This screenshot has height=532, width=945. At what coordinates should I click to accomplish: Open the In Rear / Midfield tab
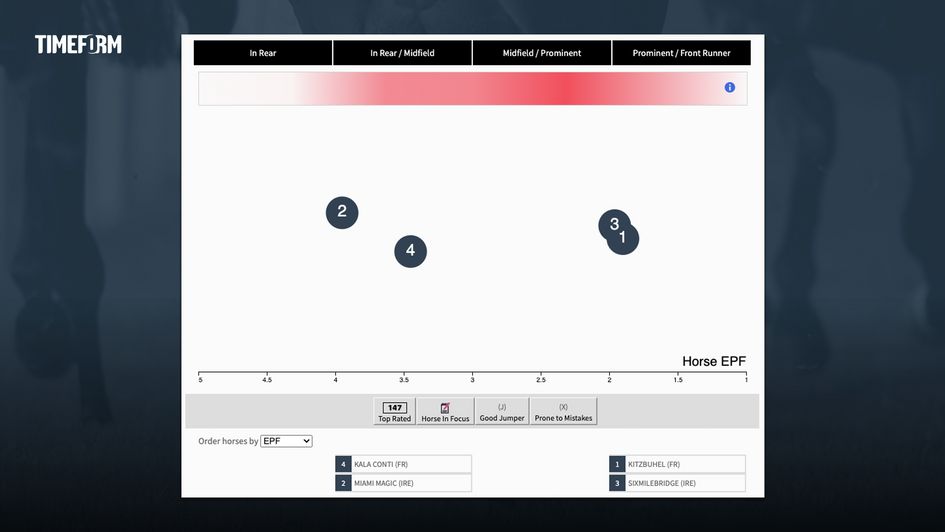click(402, 53)
